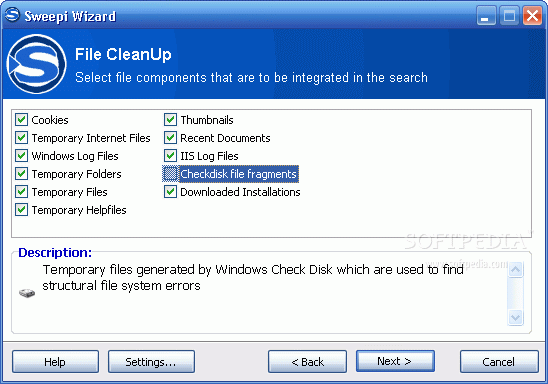The width and height of the screenshot is (548, 384).
Task: Click the description scrollbar down arrow
Action: pos(516,318)
